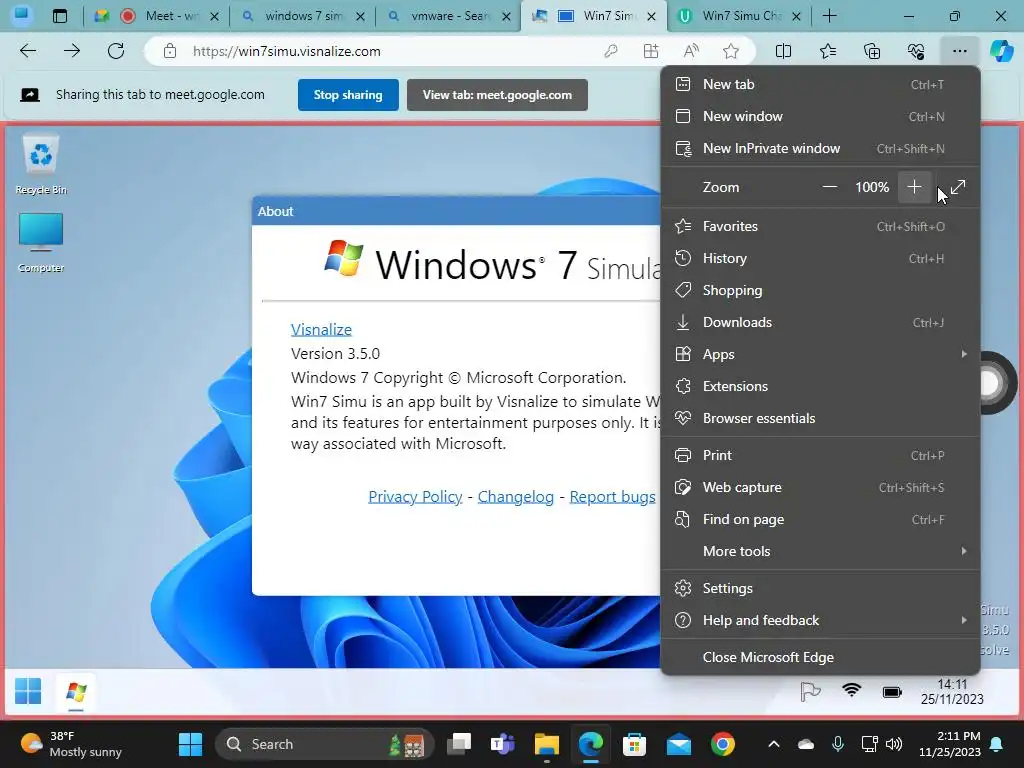This screenshot has height=768, width=1024.
Task: Click the Action Center flag in simulated tray
Action: point(810,692)
